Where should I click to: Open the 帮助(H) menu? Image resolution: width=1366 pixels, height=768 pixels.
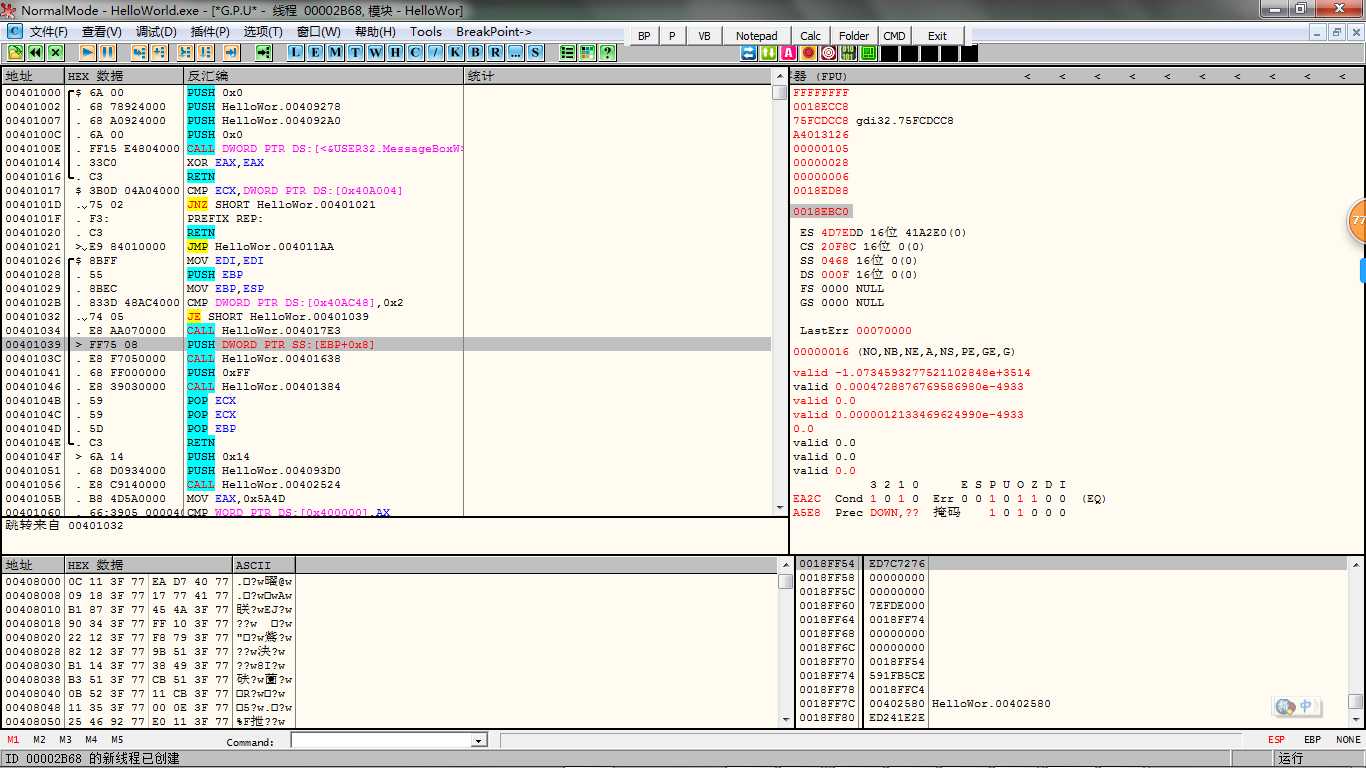376,32
